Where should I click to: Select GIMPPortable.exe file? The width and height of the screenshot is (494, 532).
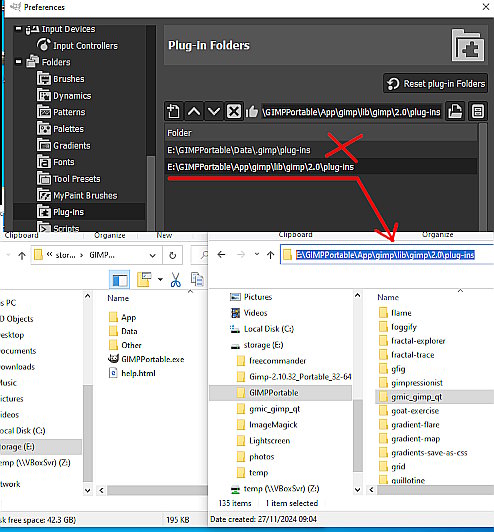(146, 359)
